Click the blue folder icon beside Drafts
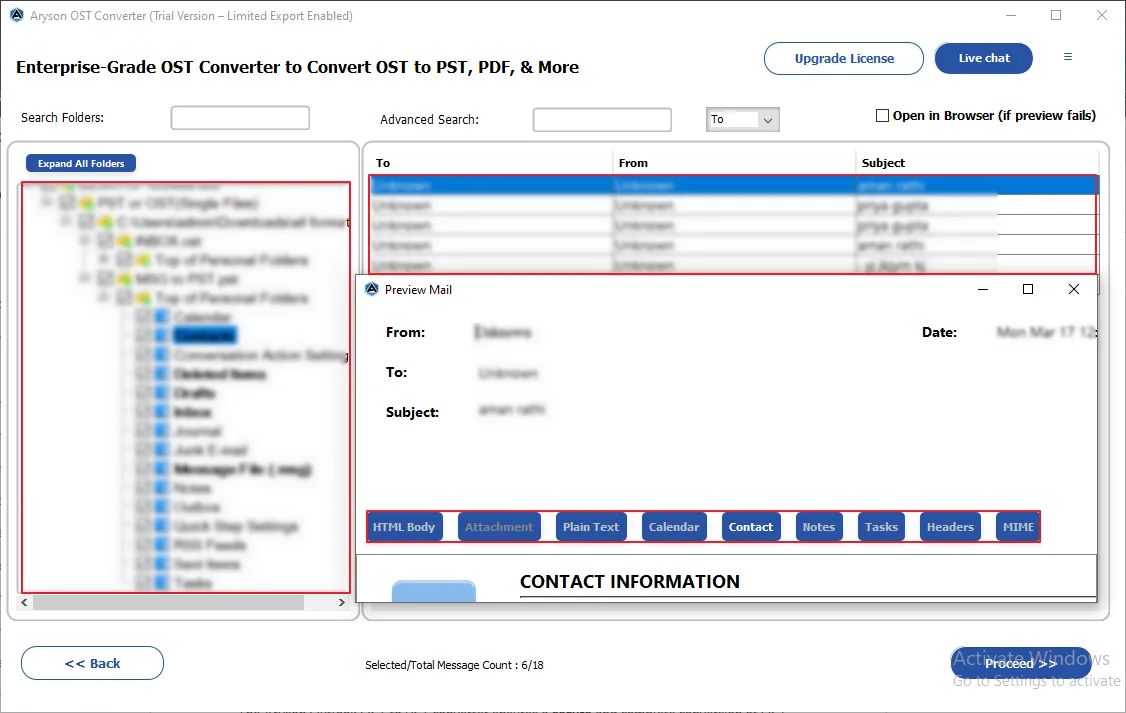 pyautogui.click(x=162, y=393)
